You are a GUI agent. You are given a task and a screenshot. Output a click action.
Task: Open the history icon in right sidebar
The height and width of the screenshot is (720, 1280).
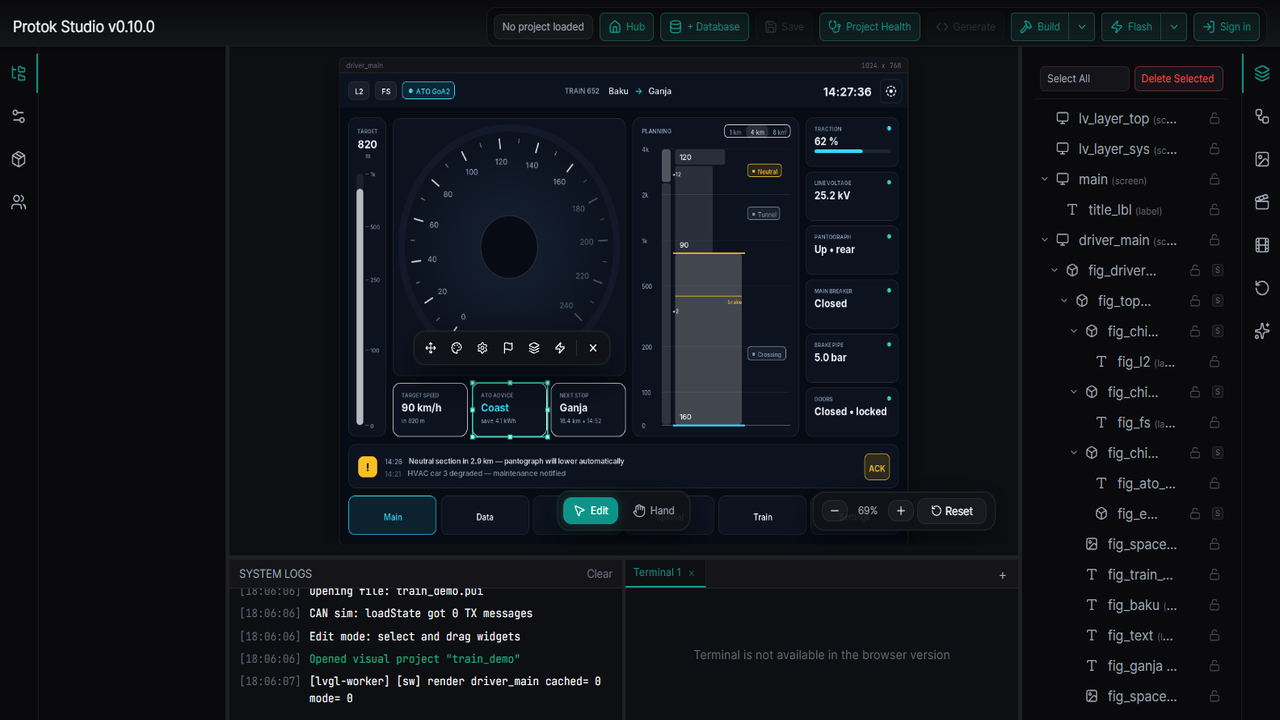point(1262,288)
